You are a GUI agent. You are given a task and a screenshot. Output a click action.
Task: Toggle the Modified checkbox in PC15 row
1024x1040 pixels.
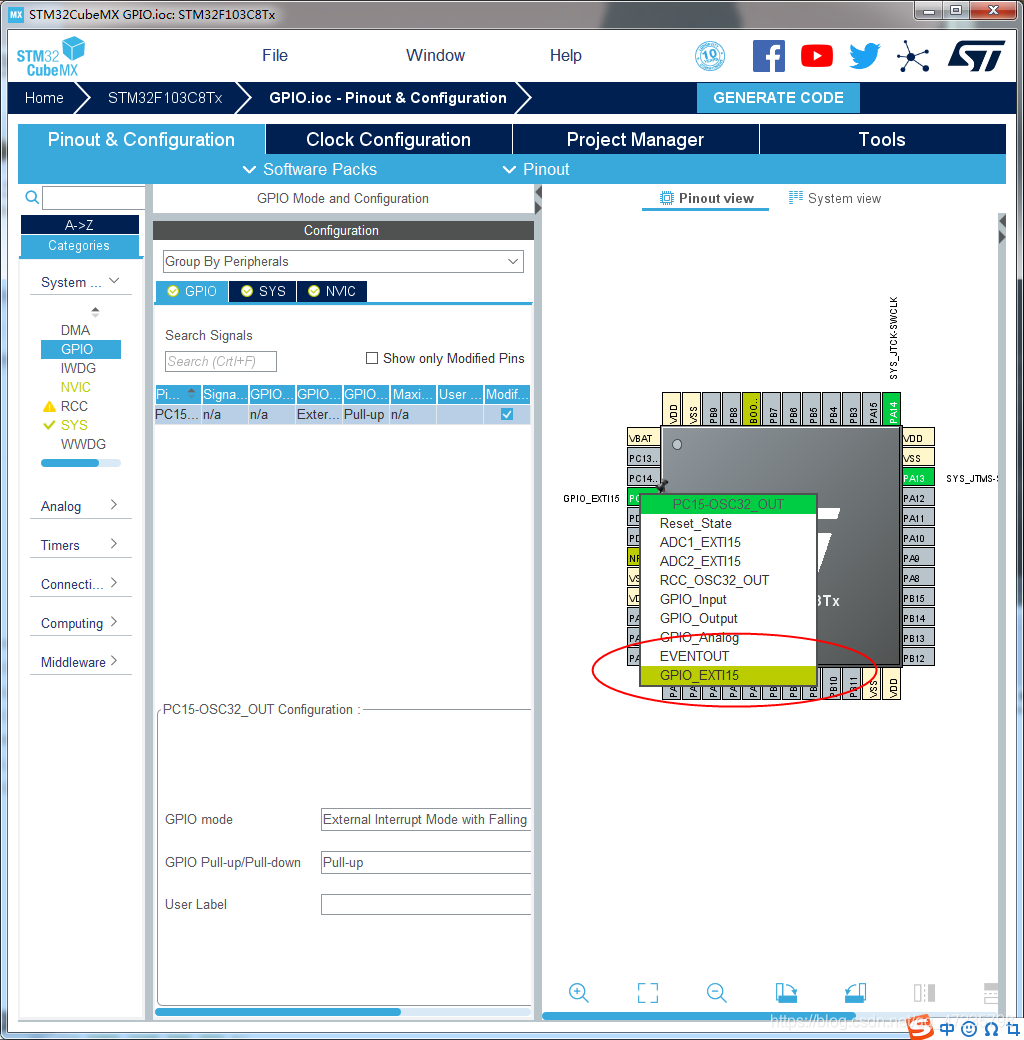coord(507,414)
